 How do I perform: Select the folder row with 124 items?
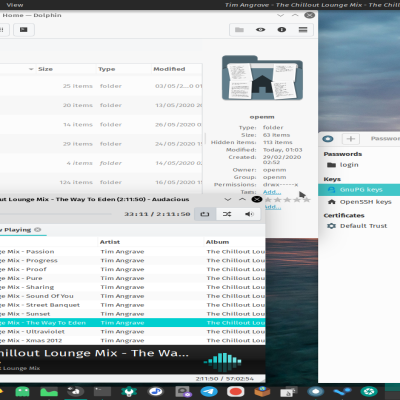pos(101,182)
